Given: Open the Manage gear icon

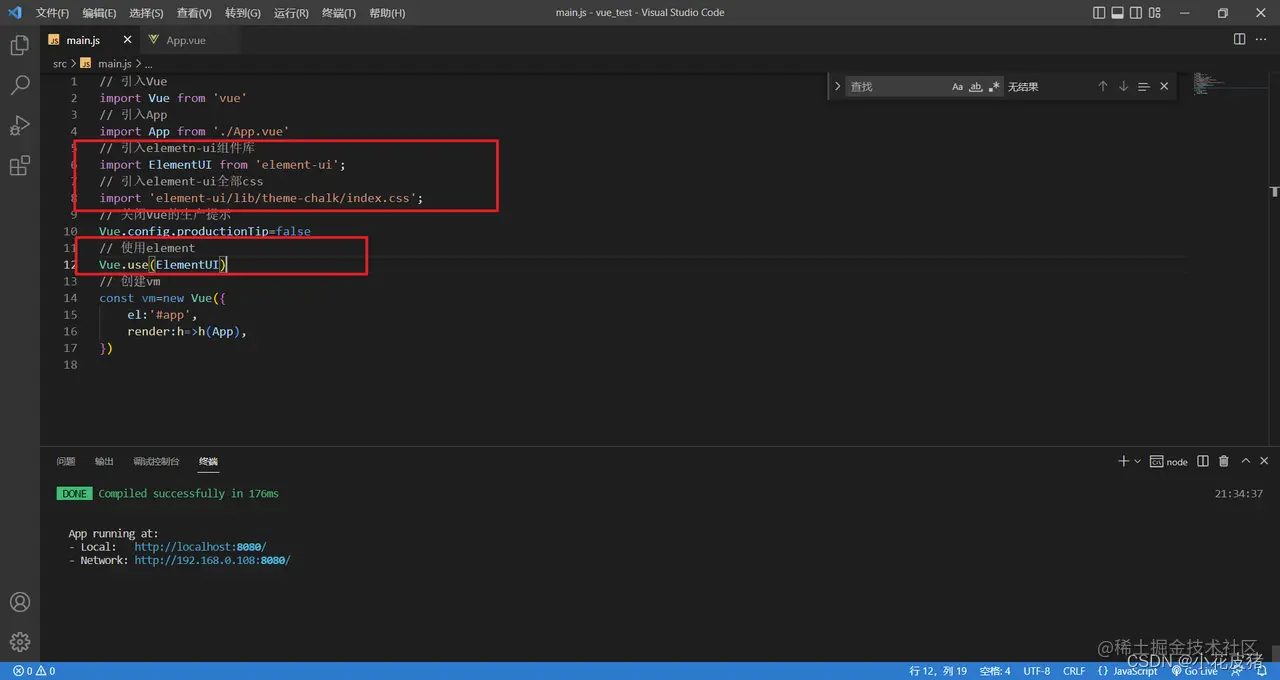Looking at the screenshot, I should pos(19,642).
